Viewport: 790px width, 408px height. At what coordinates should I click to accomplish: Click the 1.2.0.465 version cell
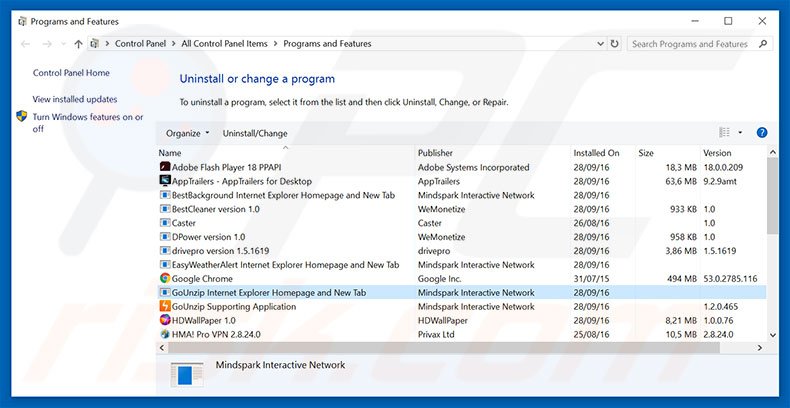(x=720, y=306)
